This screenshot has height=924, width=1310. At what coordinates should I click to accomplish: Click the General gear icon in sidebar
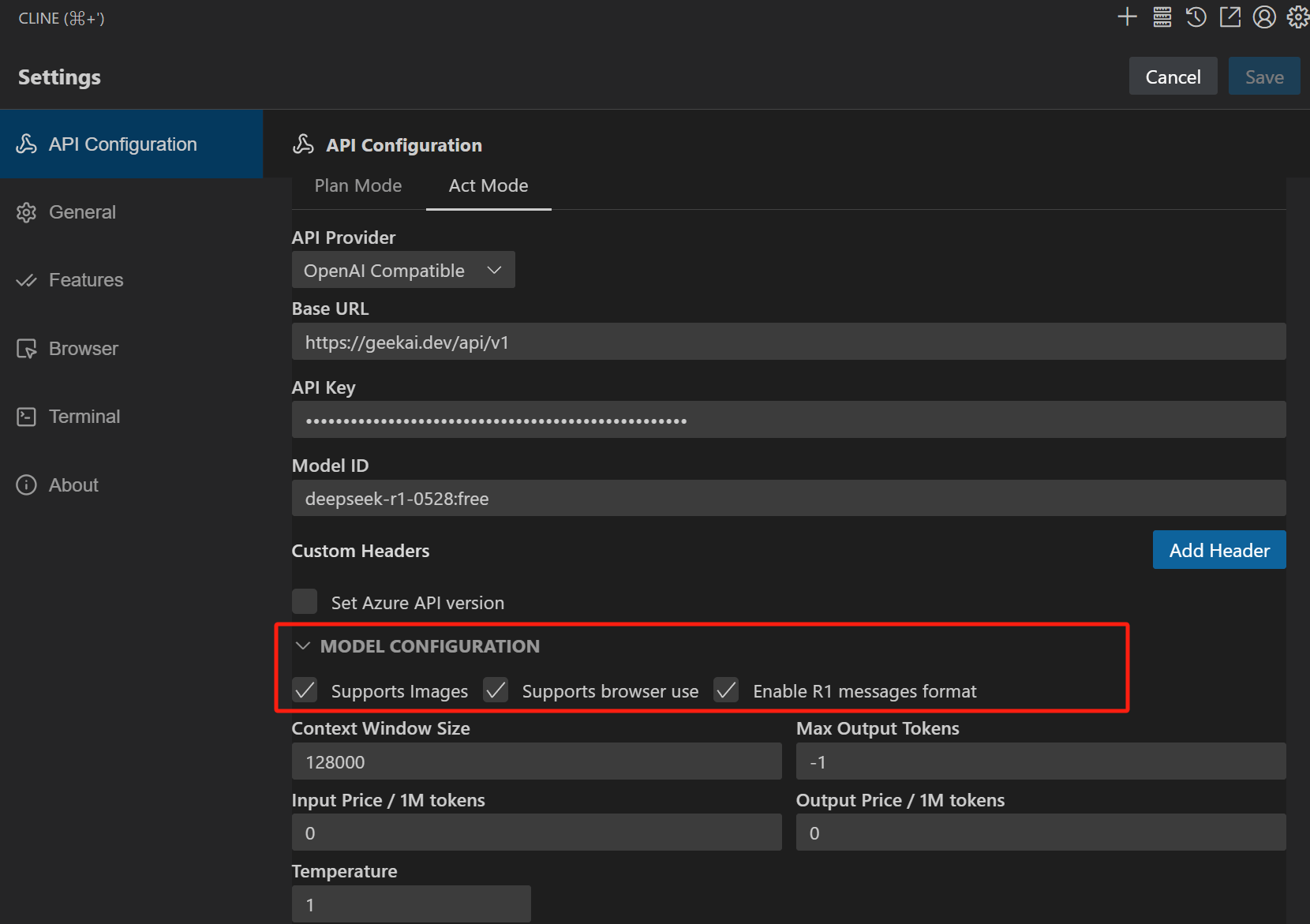click(x=26, y=212)
